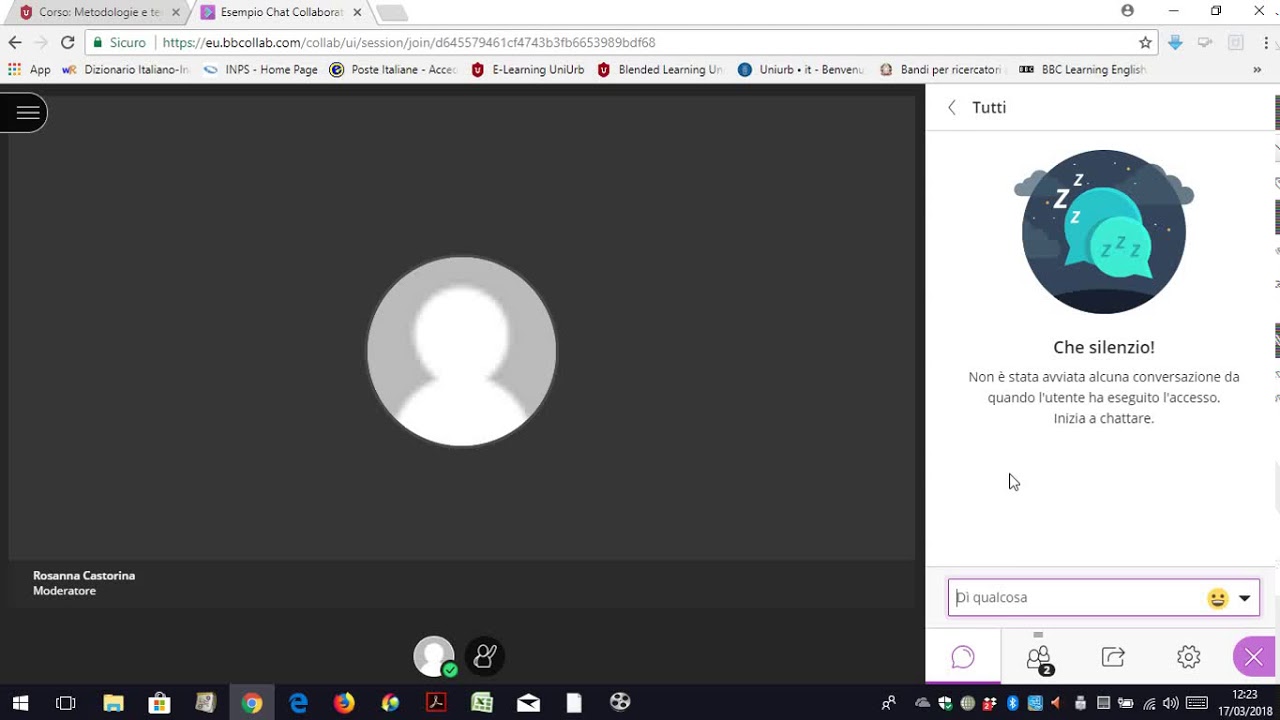The width and height of the screenshot is (1280, 720).
Task: Click the blue download extension icon
Action: pyautogui.click(x=1175, y=42)
